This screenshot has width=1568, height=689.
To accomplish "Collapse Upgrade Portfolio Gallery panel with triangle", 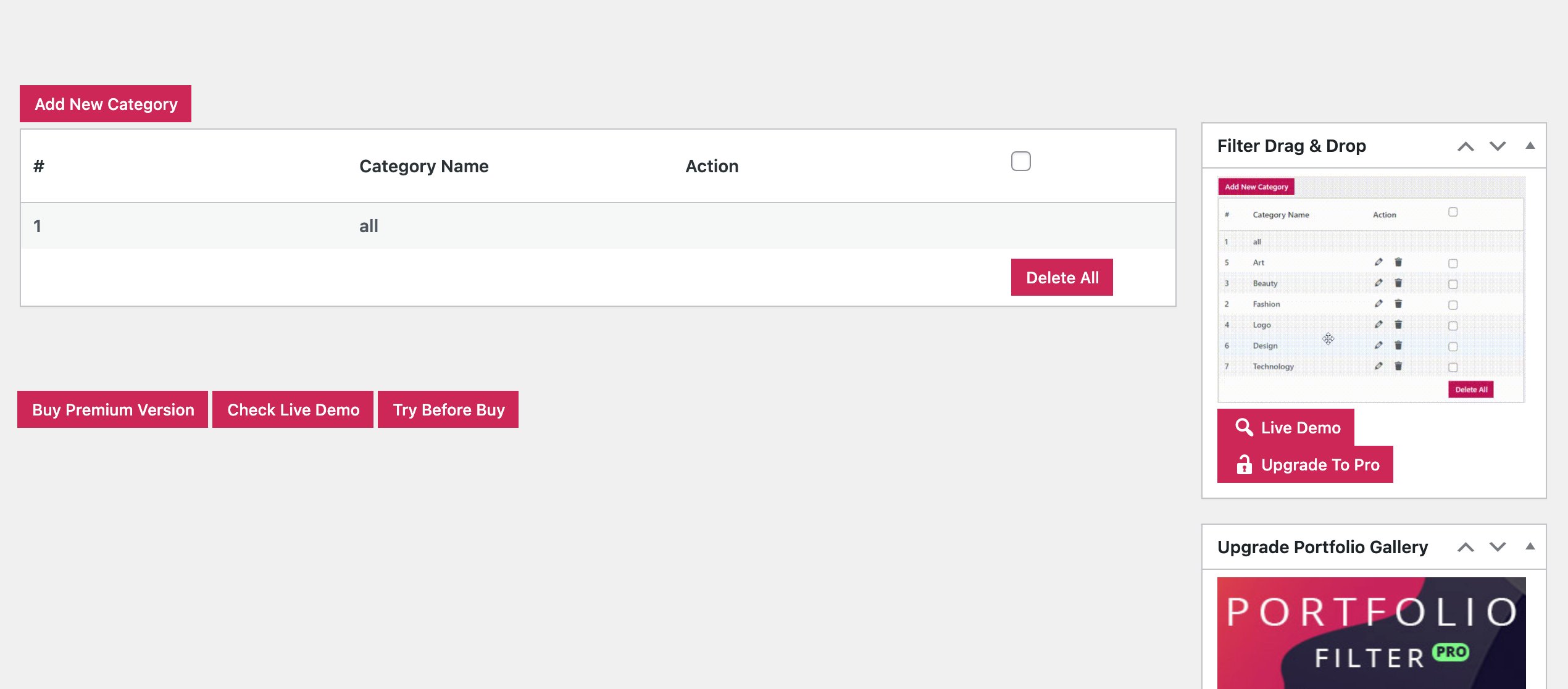I will (1530, 546).
